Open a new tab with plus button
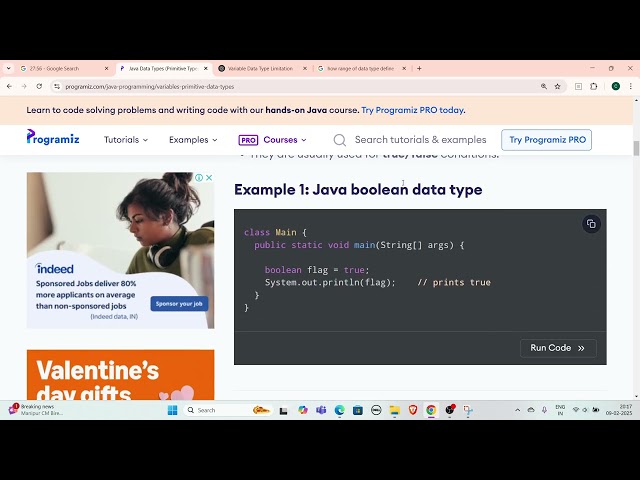Viewport: 640px width, 480px height. click(x=419, y=69)
